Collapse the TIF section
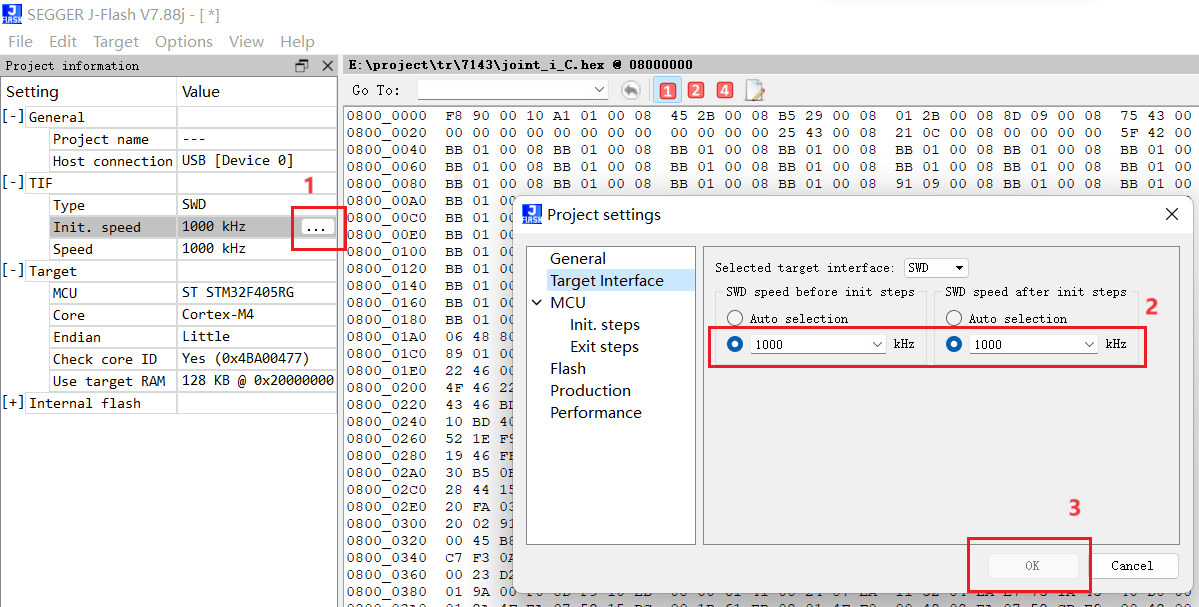Image resolution: width=1199 pixels, height=607 pixels. pos(13,183)
